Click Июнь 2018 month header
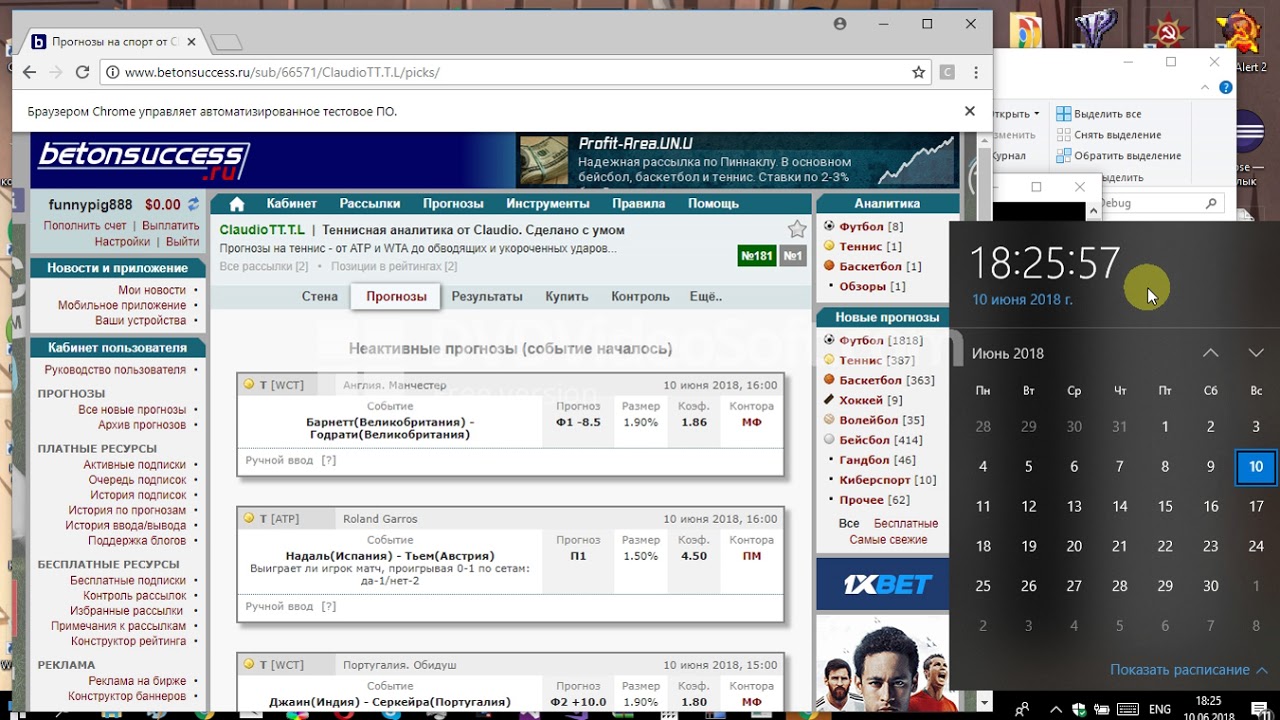1280x720 pixels. pyautogui.click(x=1008, y=353)
